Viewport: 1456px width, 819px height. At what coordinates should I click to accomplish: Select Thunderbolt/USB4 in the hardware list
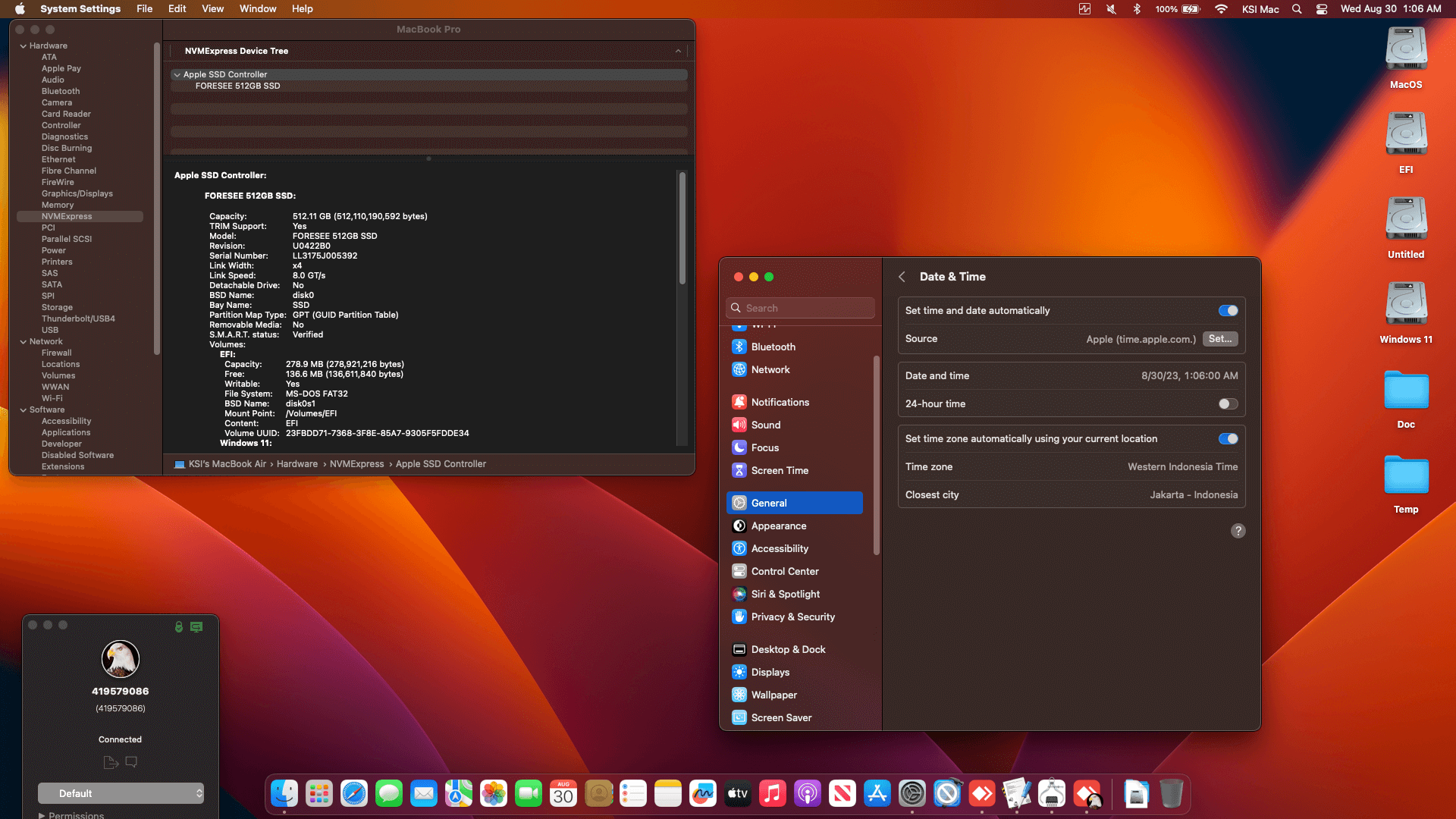tap(78, 318)
